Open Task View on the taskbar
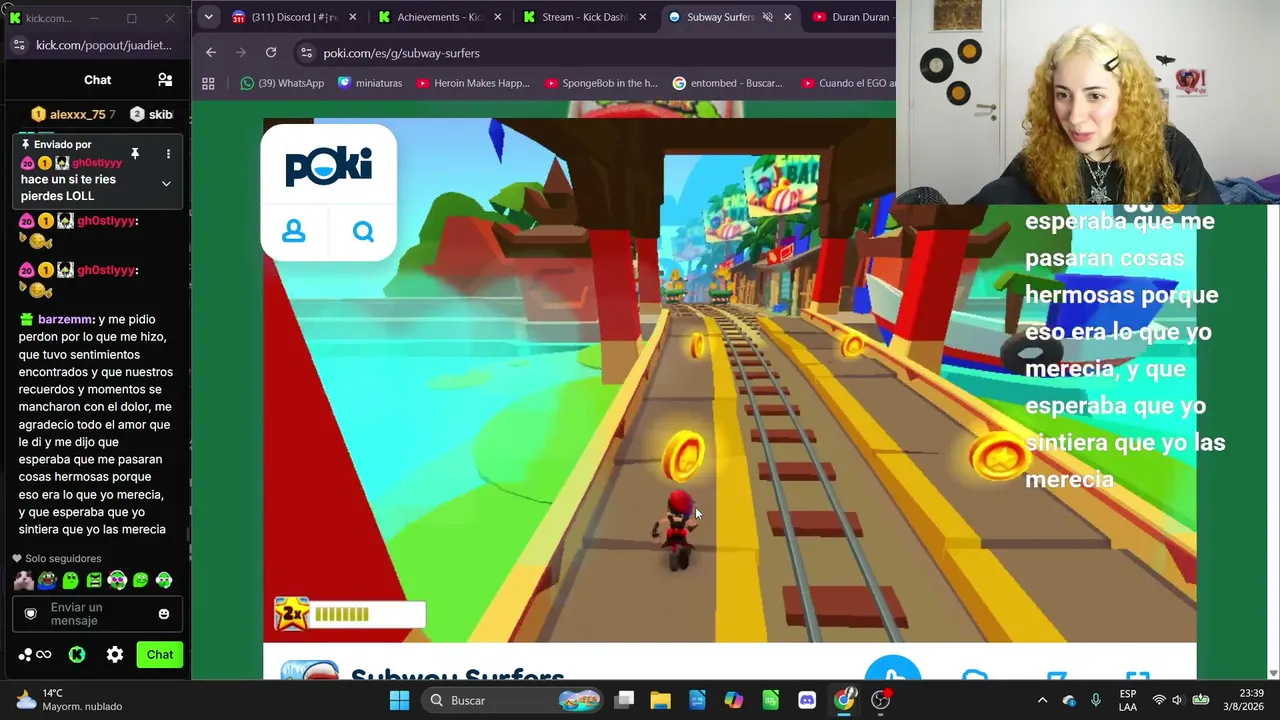 coord(624,700)
